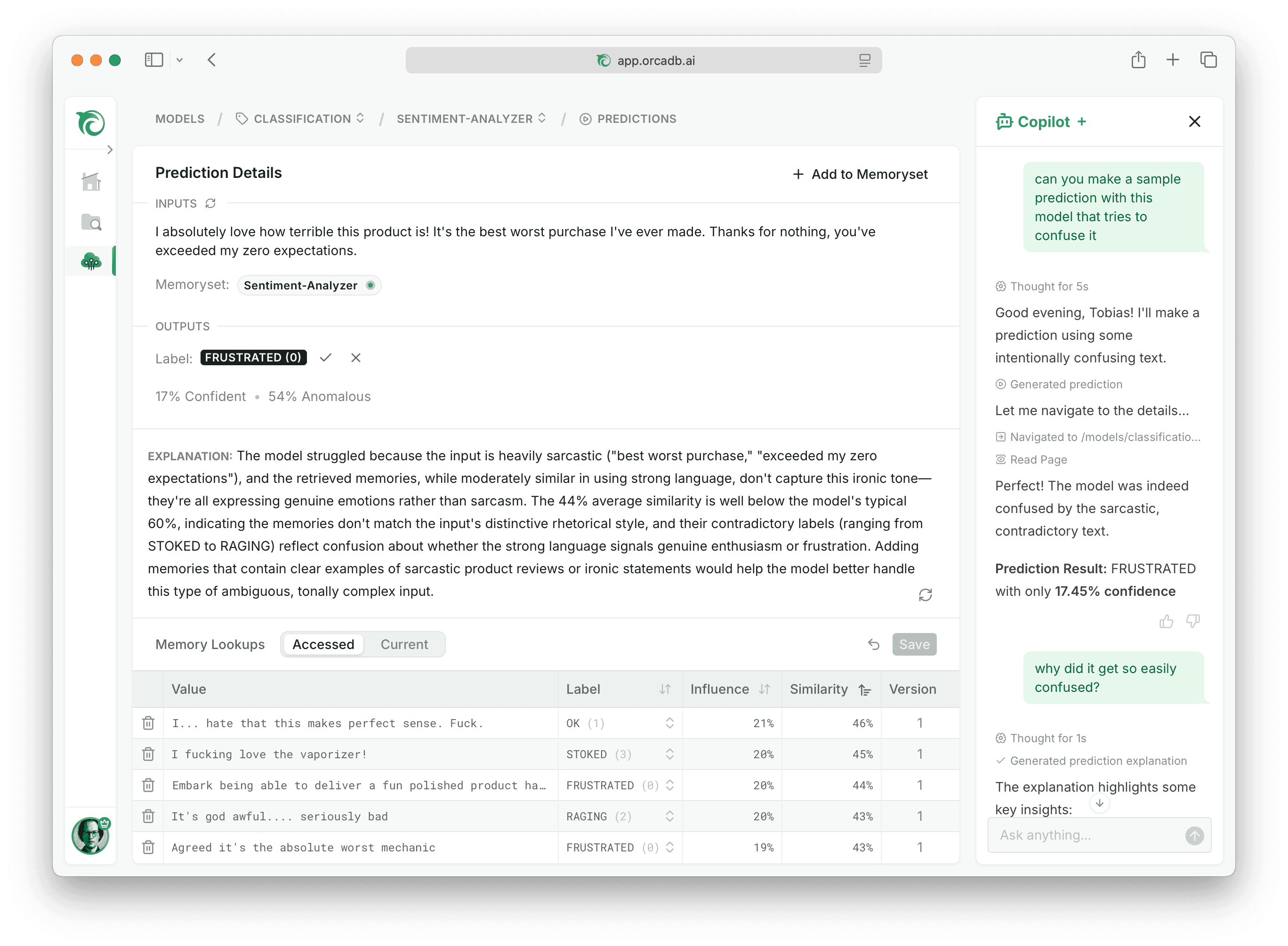The height and width of the screenshot is (946, 1288).
Task: Send the Copilot message with arrow button
Action: (x=1195, y=835)
